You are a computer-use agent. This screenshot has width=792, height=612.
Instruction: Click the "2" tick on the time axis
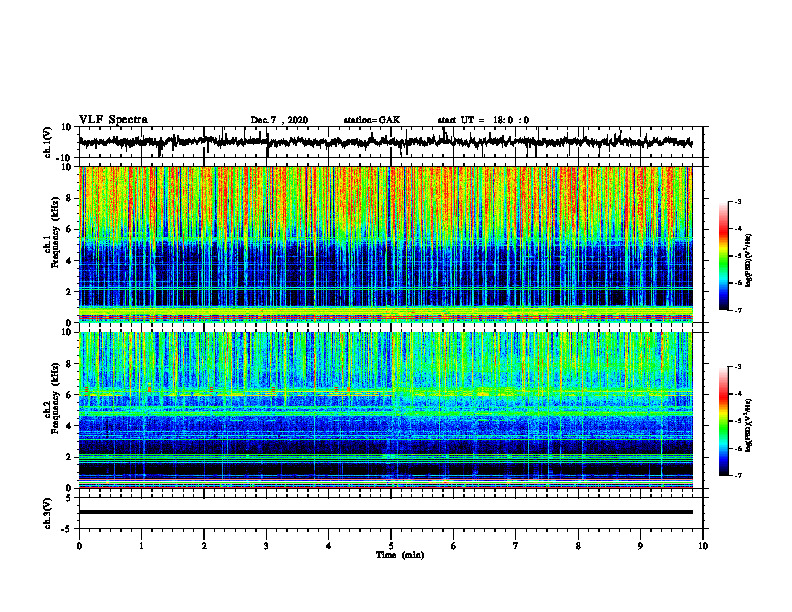(x=204, y=546)
